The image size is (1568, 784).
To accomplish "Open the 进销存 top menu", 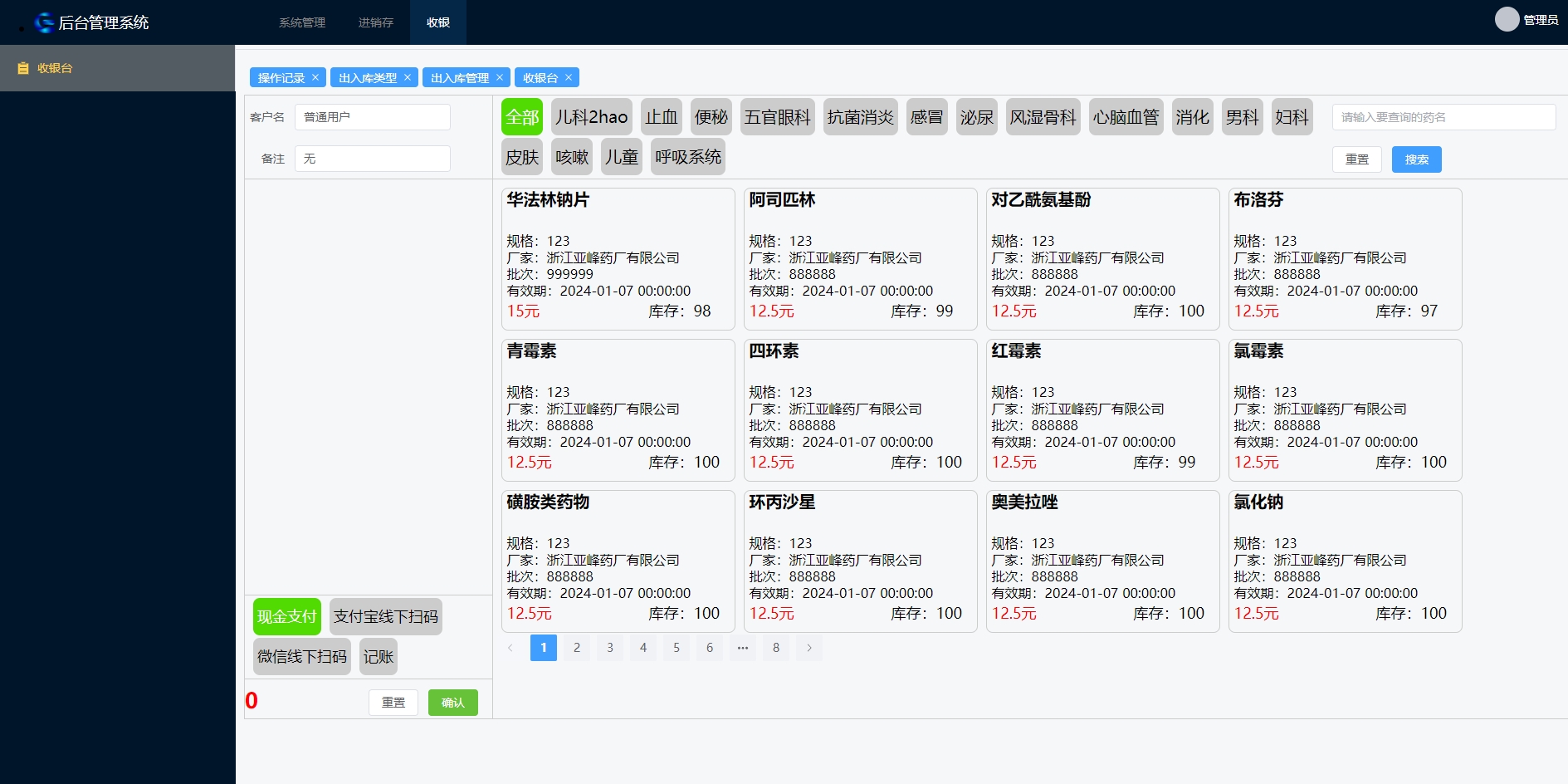I will click(x=376, y=22).
